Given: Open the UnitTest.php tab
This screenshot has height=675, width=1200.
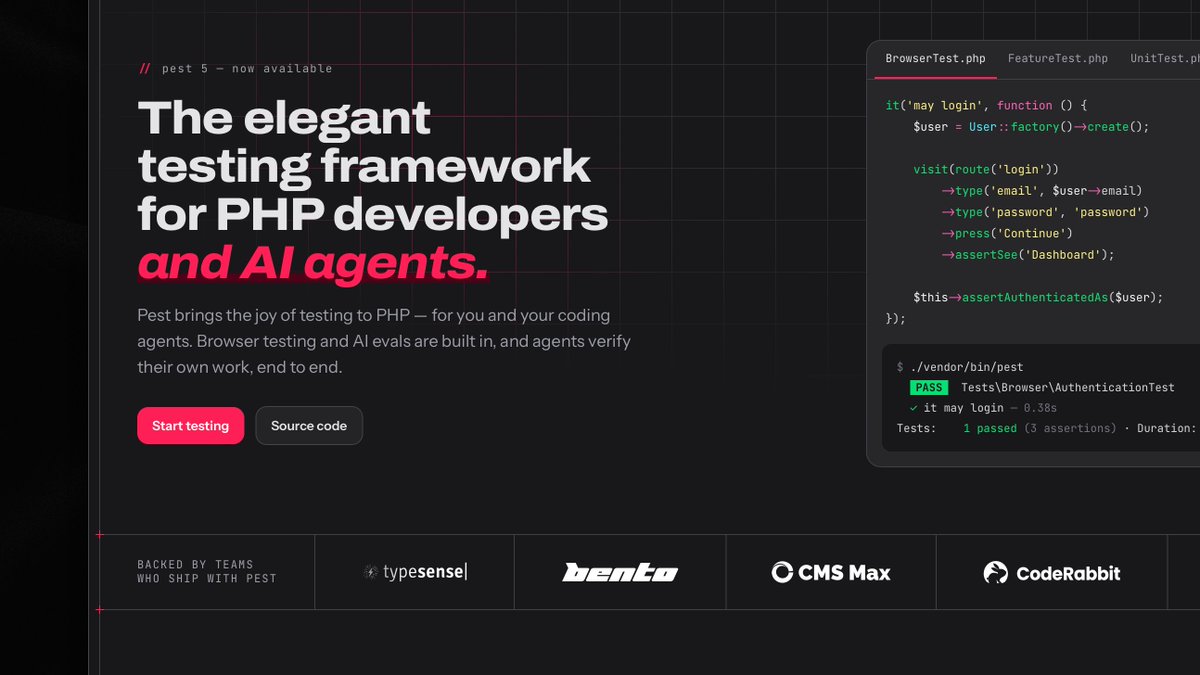Looking at the screenshot, I should coord(1165,58).
